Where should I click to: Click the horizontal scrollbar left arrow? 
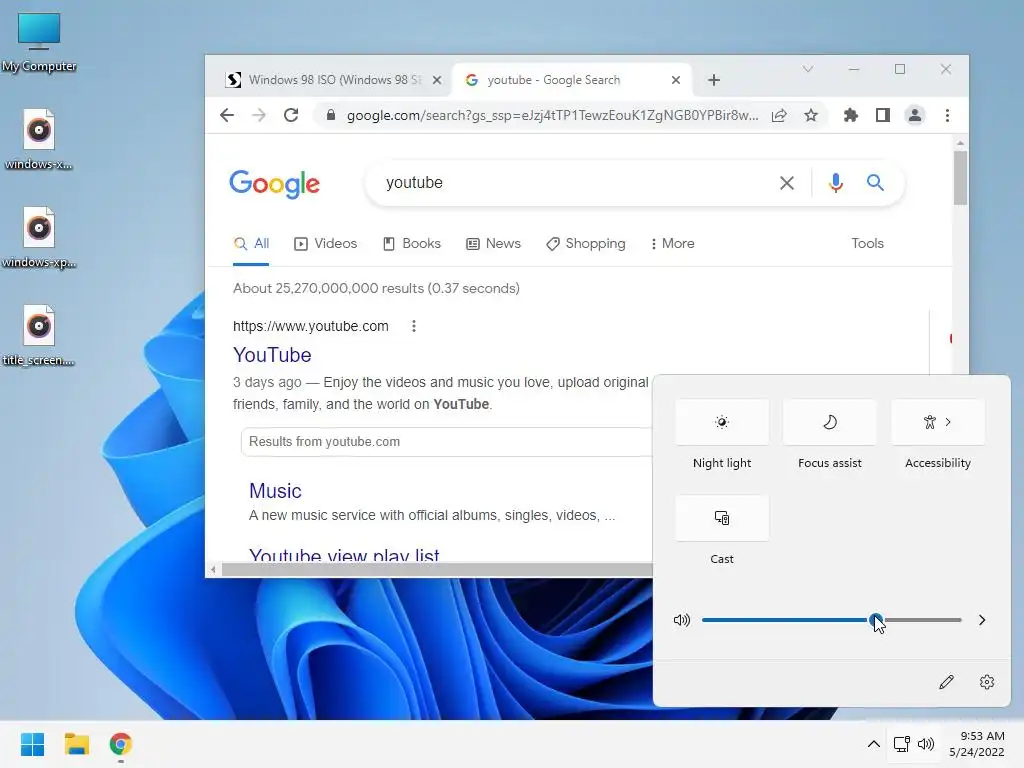[x=213, y=569]
